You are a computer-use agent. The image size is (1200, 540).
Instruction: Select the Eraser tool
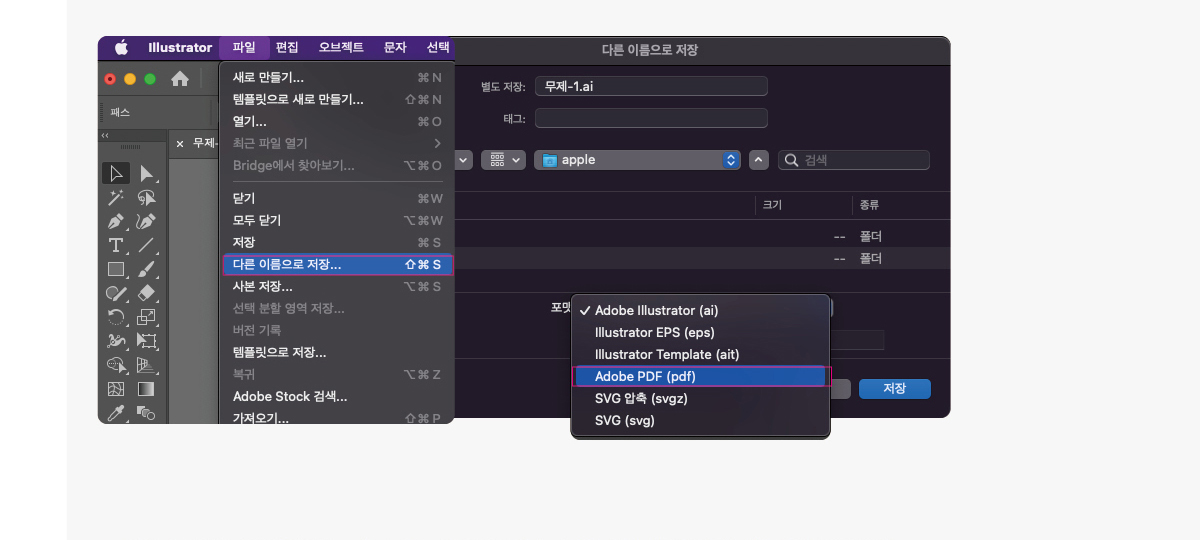(147, 293)
